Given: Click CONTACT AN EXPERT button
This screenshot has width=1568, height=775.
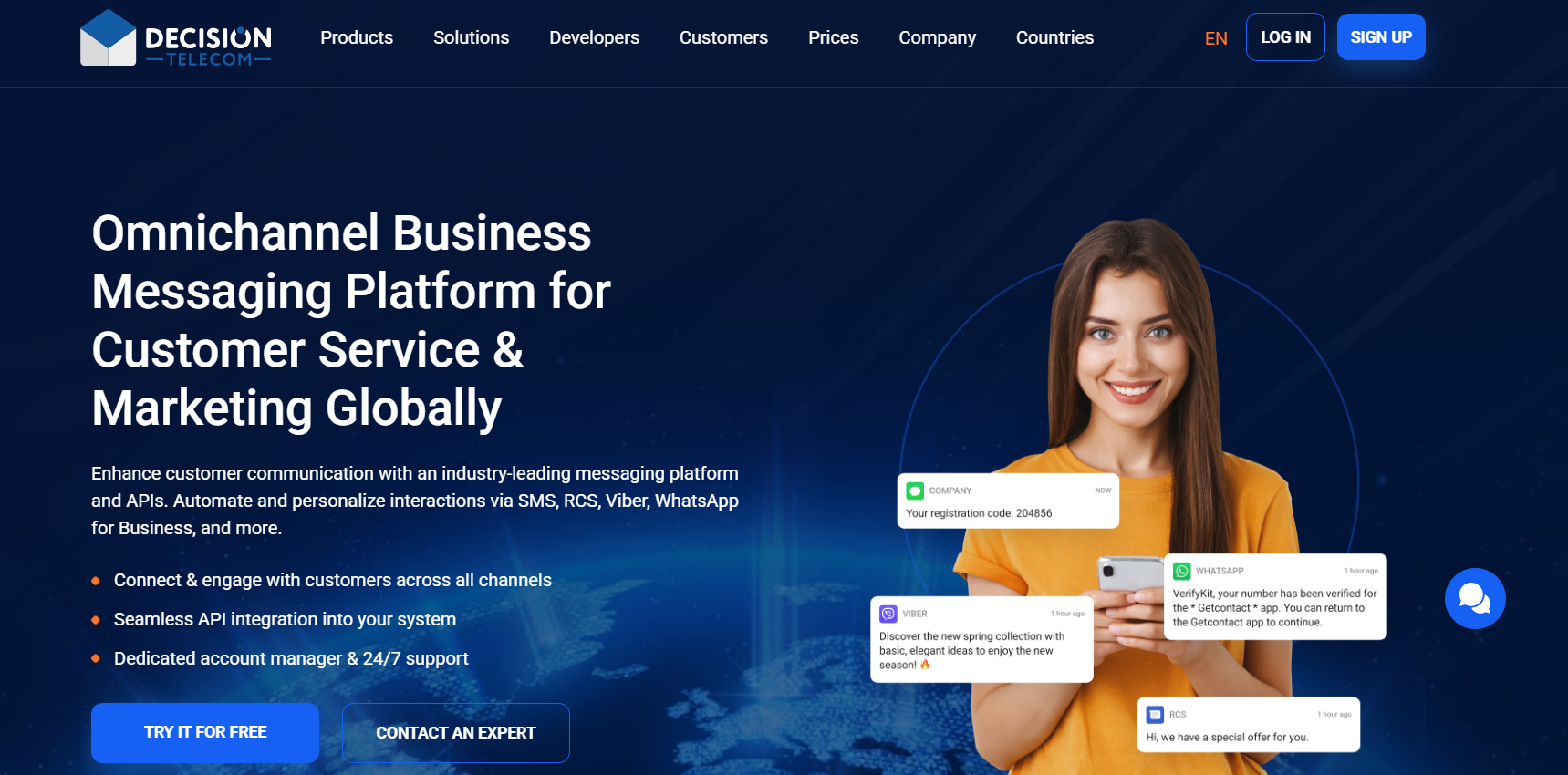Looking at the screenshot, I should pos(456,733).
